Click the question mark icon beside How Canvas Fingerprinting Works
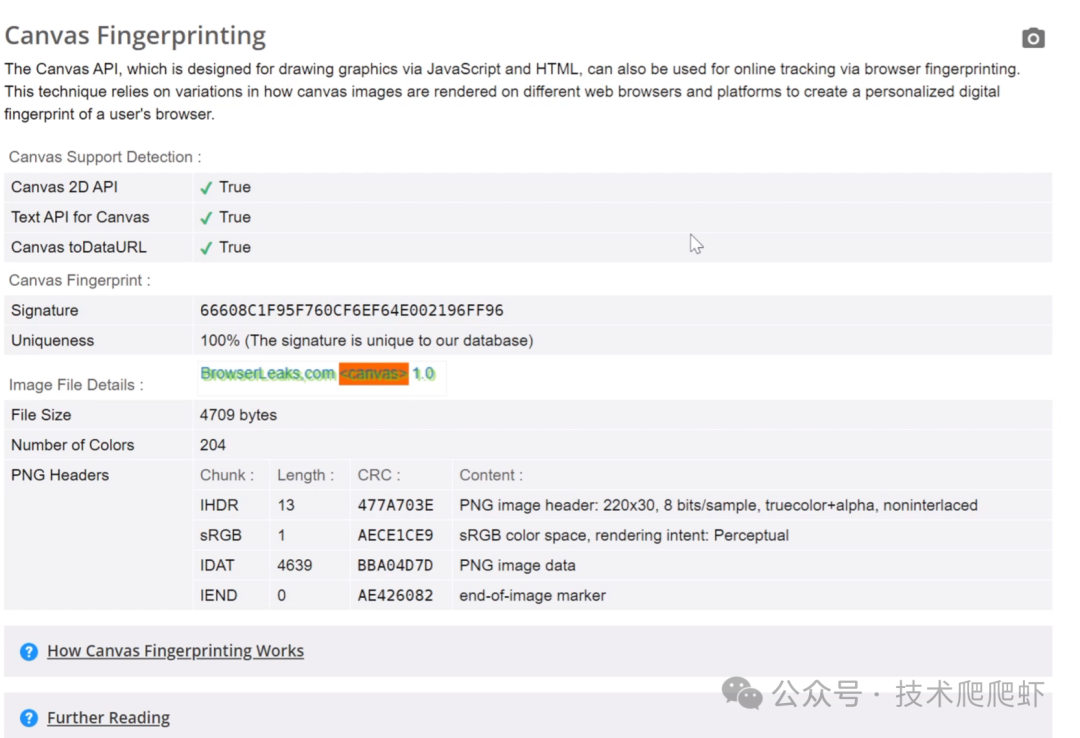Image resolution: width=1080 pixels, height=738 pixels. coord(29,651)
